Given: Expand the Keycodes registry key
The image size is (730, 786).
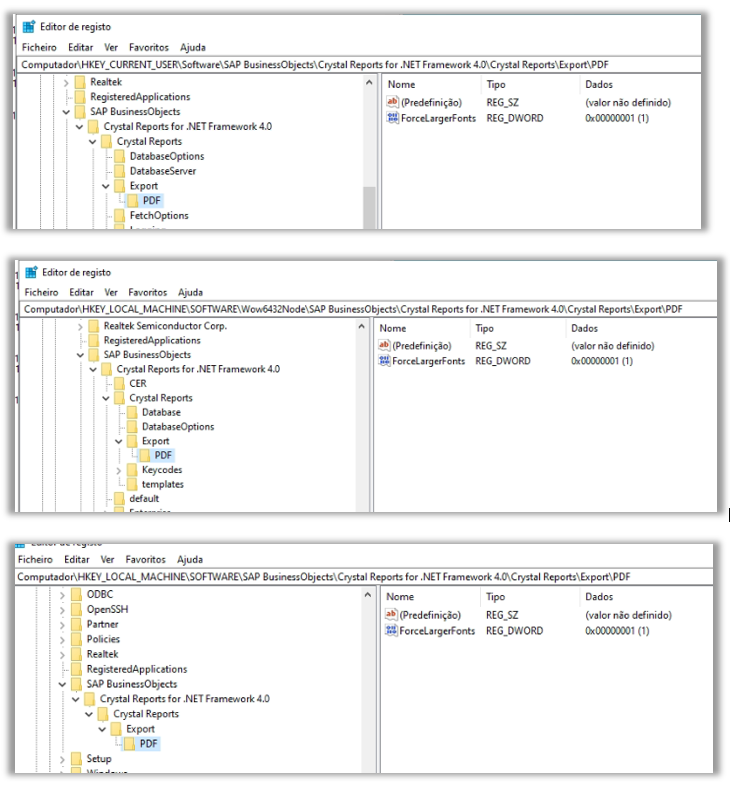Looking at the screenshot, I should point(120,470).
